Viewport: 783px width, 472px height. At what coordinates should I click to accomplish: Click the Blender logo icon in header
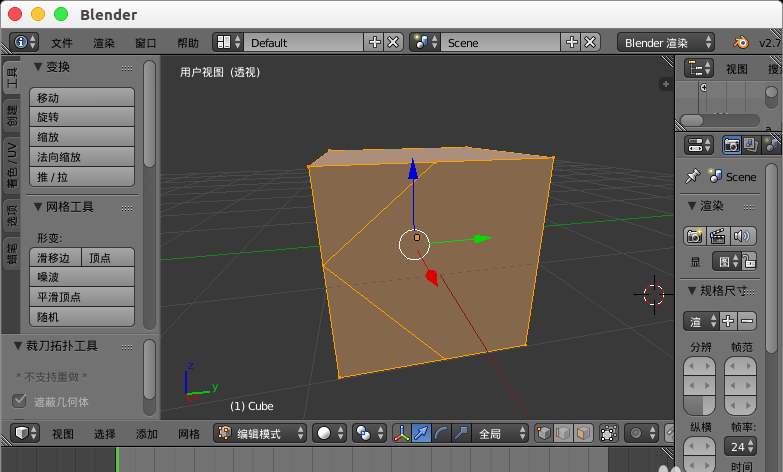741,42
